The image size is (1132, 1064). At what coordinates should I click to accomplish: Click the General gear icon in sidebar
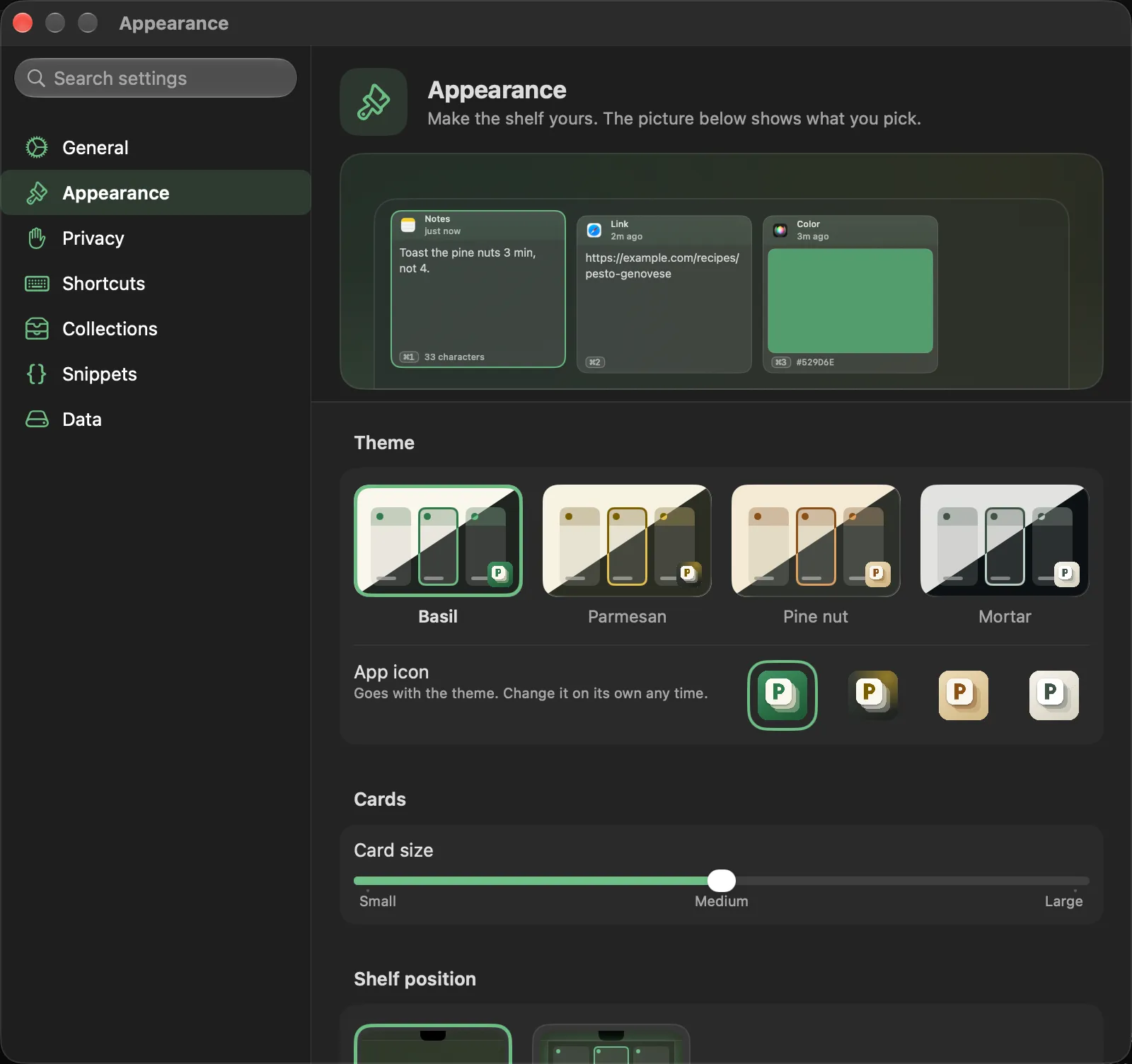point(37,147)
